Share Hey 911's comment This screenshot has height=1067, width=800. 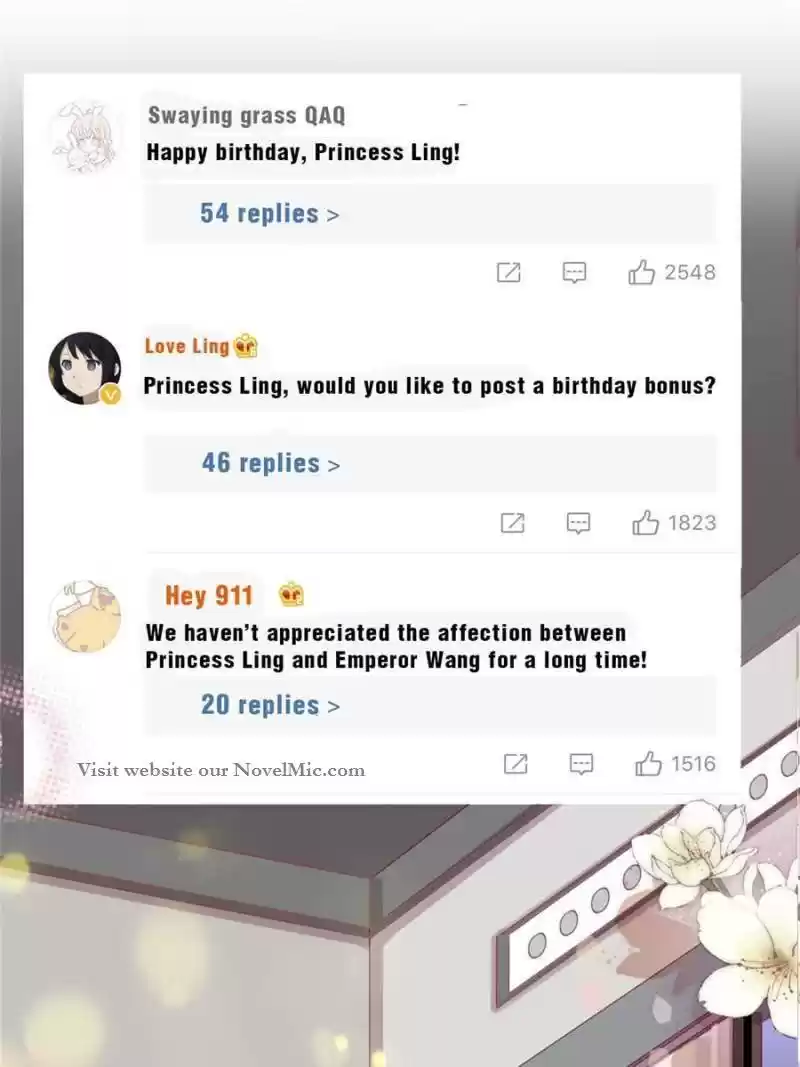pyautogui.click(x=515, y=764)
